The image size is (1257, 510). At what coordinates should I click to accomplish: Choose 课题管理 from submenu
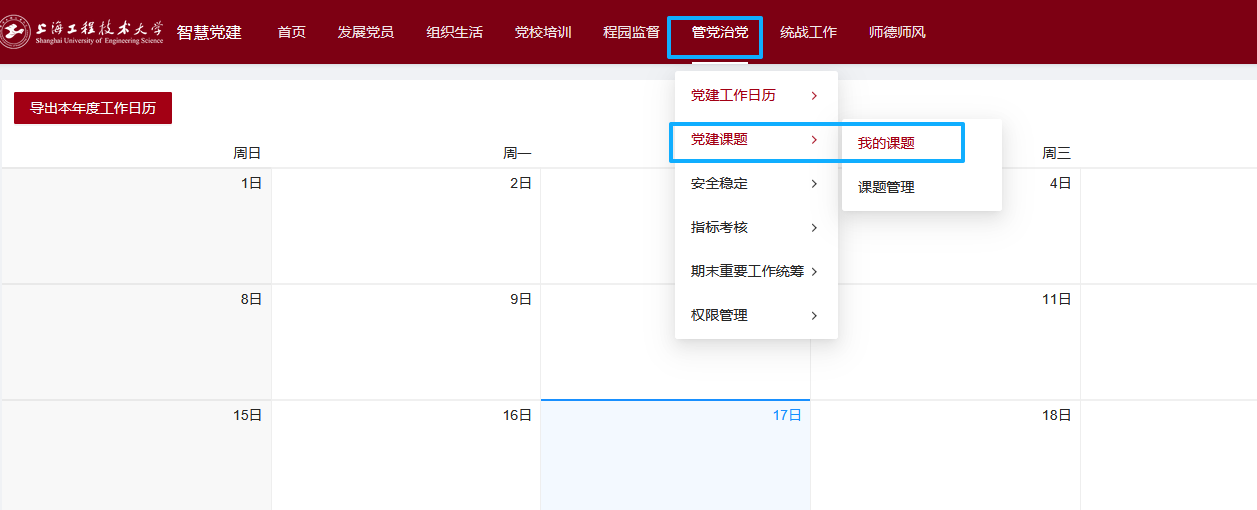pos(886,187)
